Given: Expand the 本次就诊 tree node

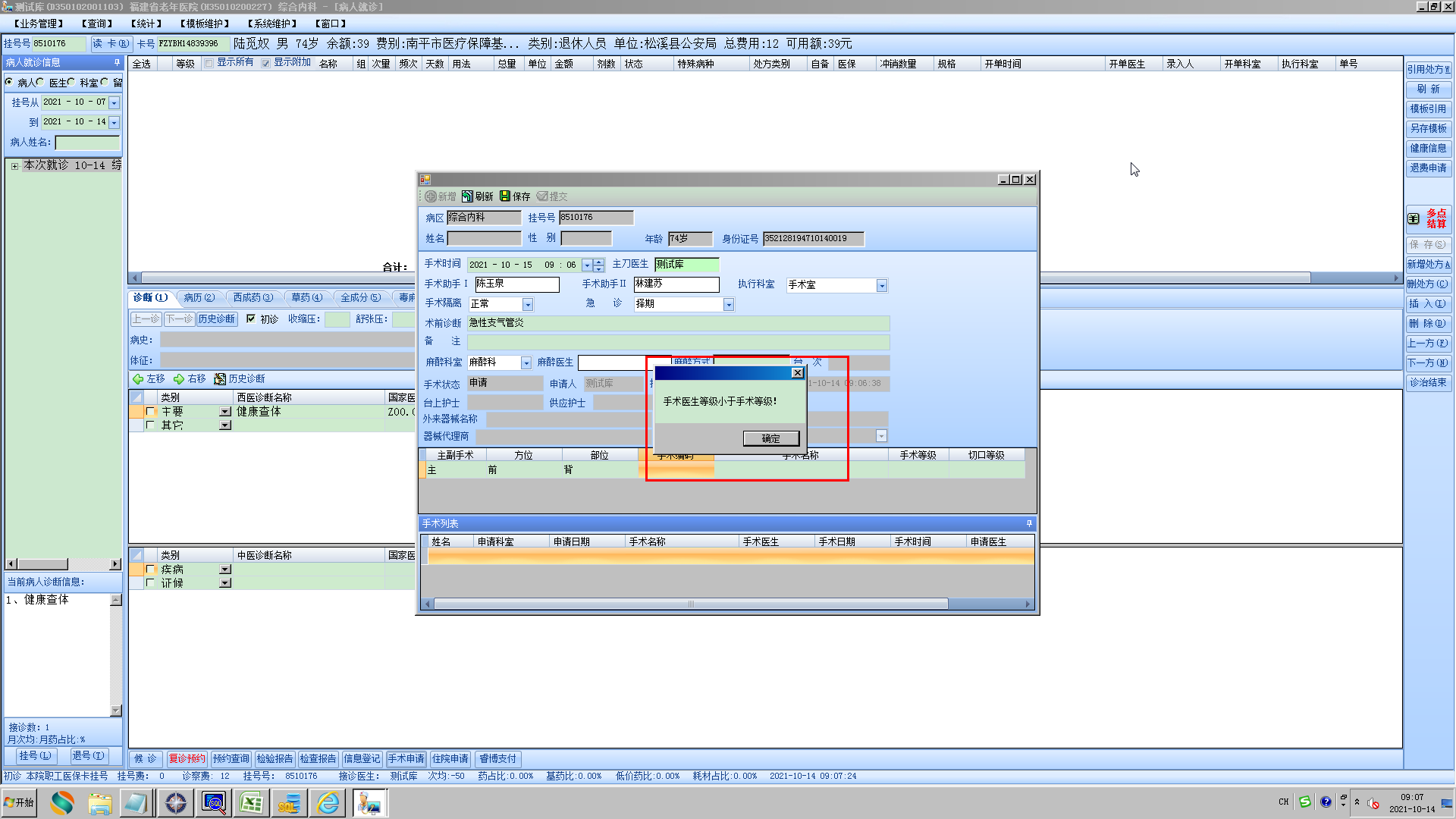Looking at the screenshot, I should point(14,166).
